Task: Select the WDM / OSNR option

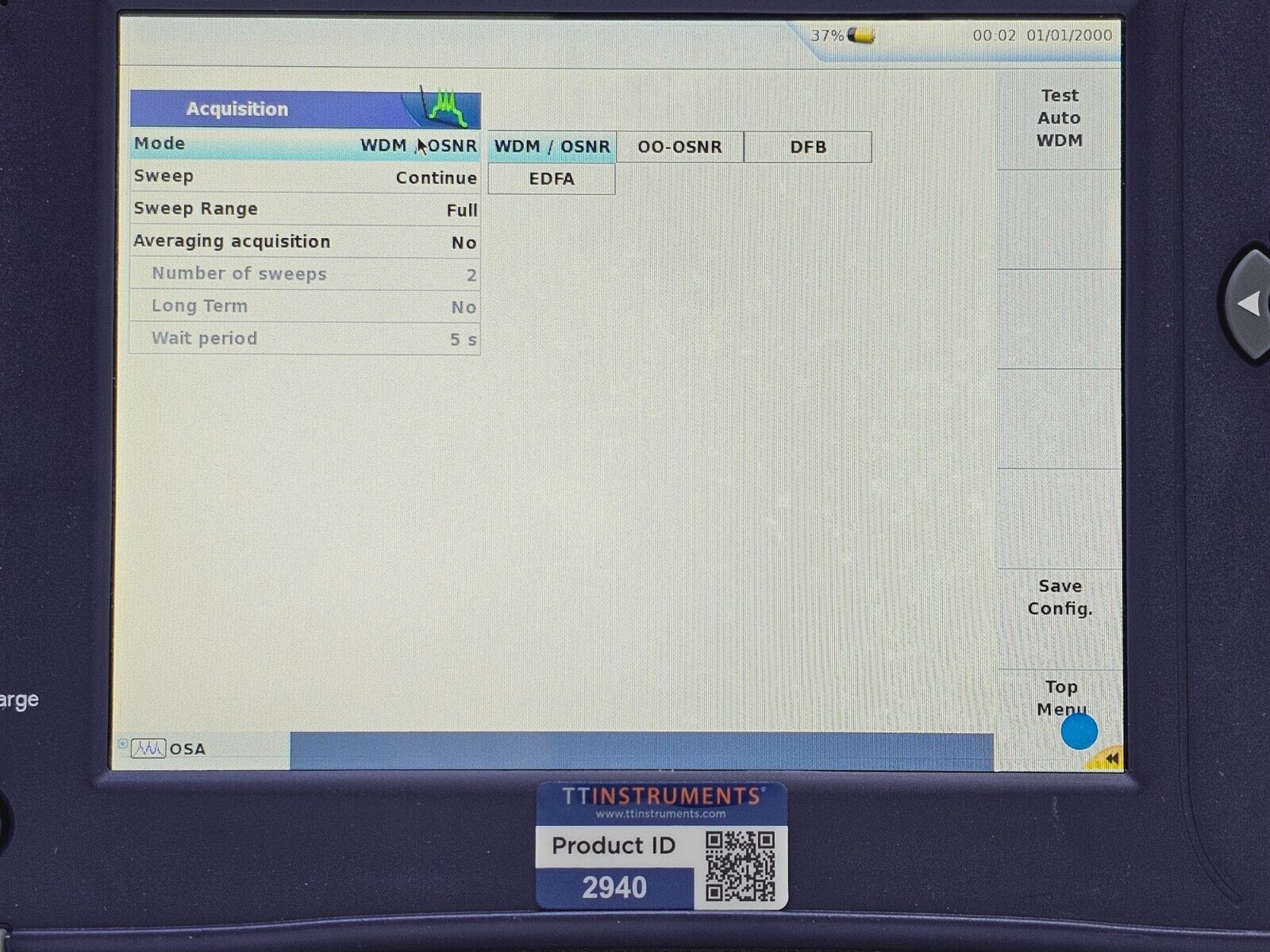Action: (x=551, y=146)
